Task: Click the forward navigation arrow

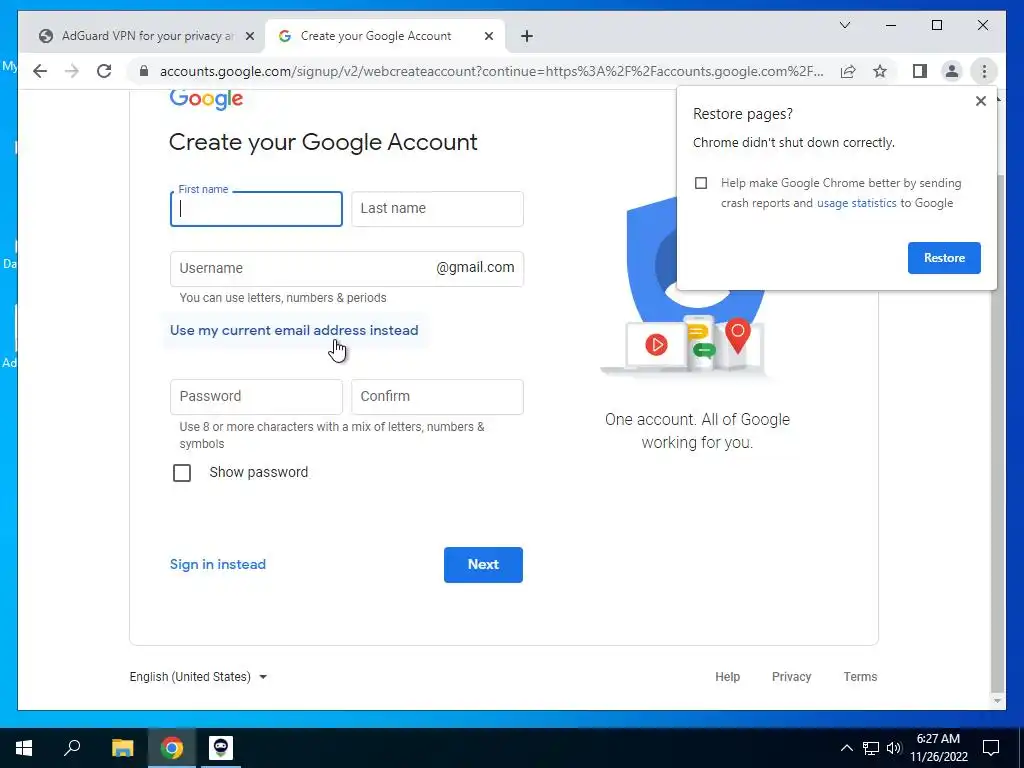Action: coord(72,71)
